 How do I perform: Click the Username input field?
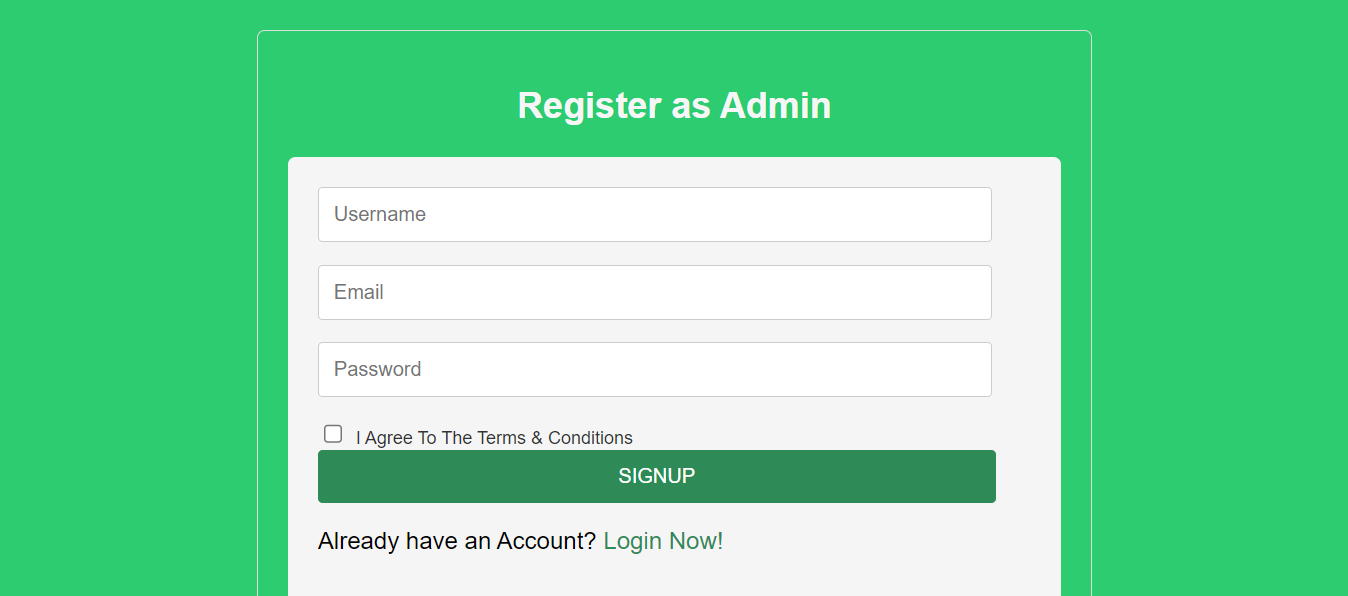654,214
